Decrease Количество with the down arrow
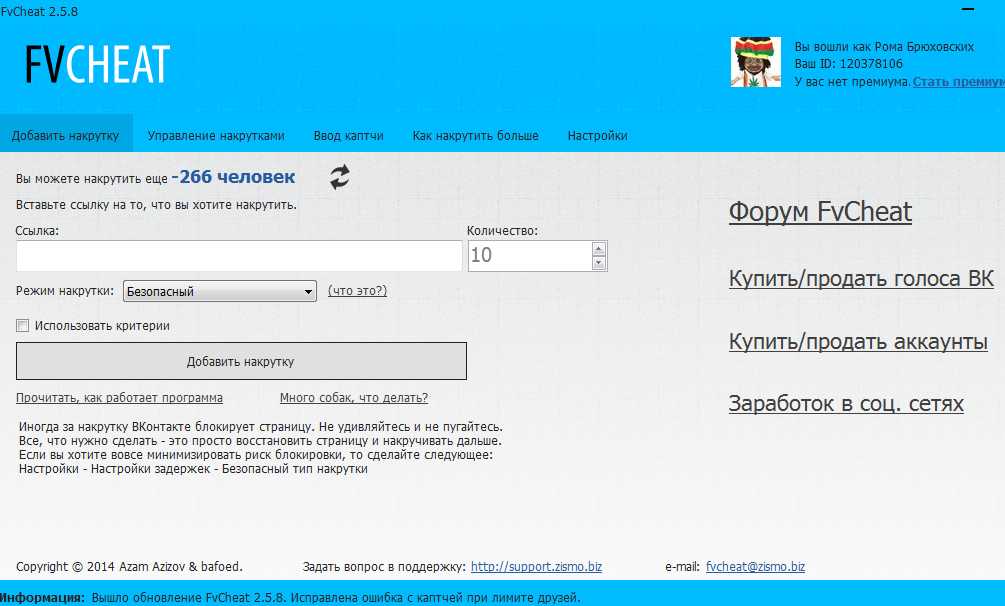 599,262
